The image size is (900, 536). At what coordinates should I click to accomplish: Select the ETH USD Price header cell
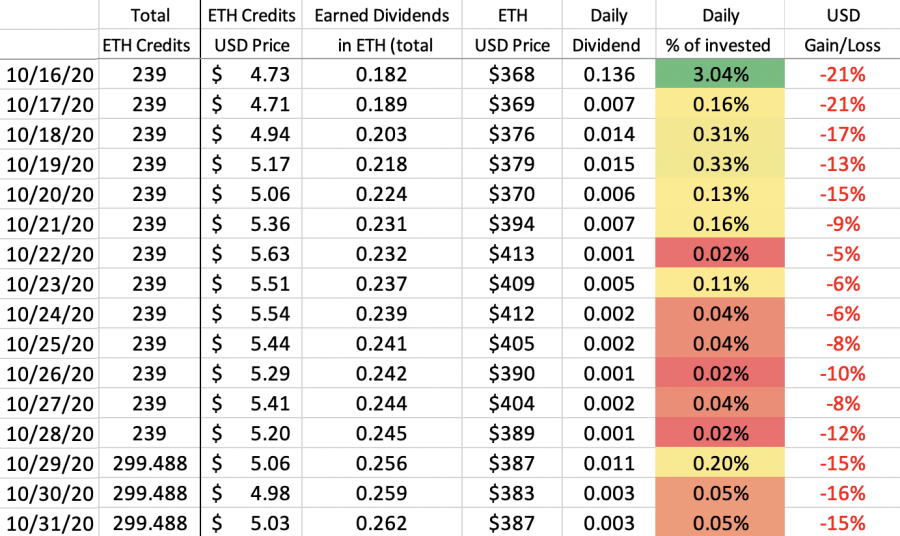point(512,30)
